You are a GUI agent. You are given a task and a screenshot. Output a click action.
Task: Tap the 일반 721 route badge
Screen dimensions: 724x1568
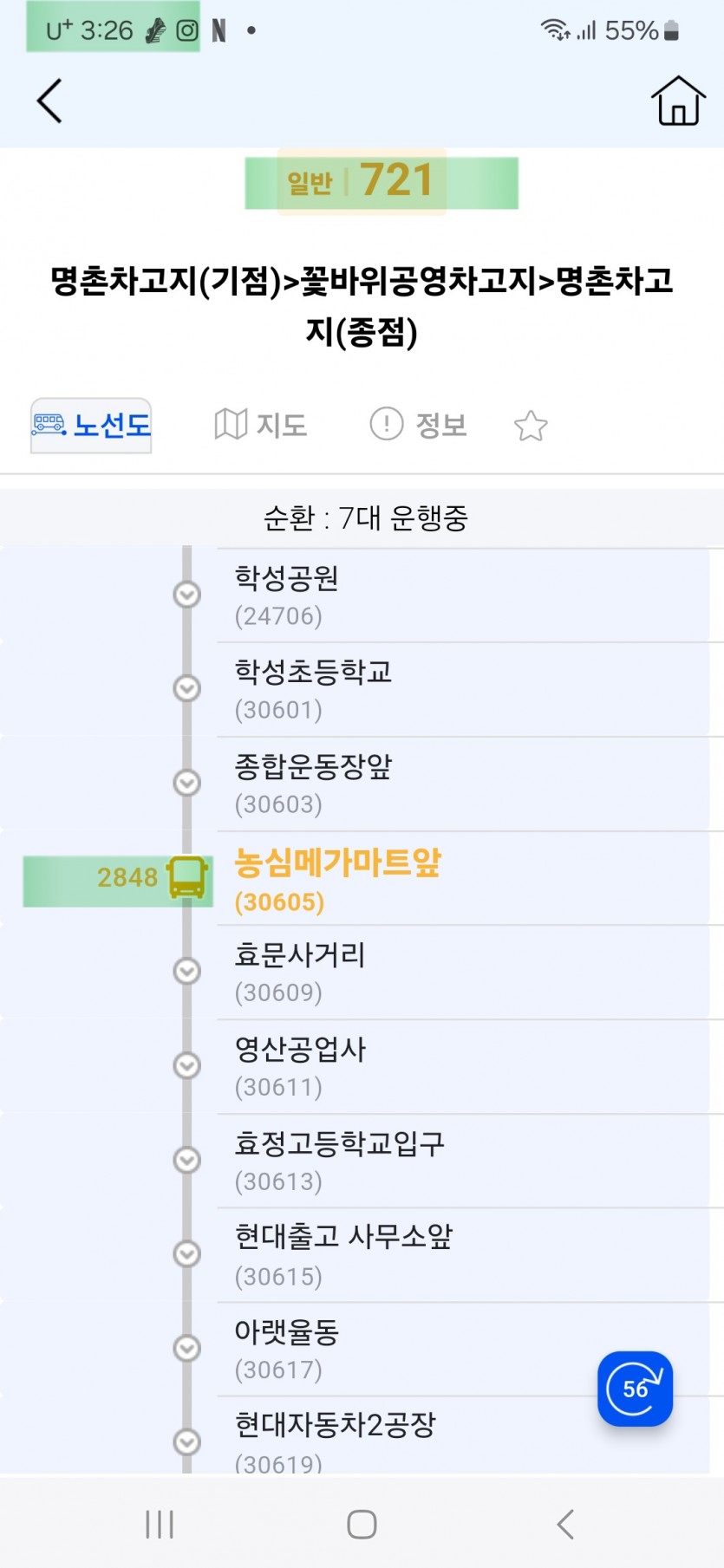click(362, 181)
